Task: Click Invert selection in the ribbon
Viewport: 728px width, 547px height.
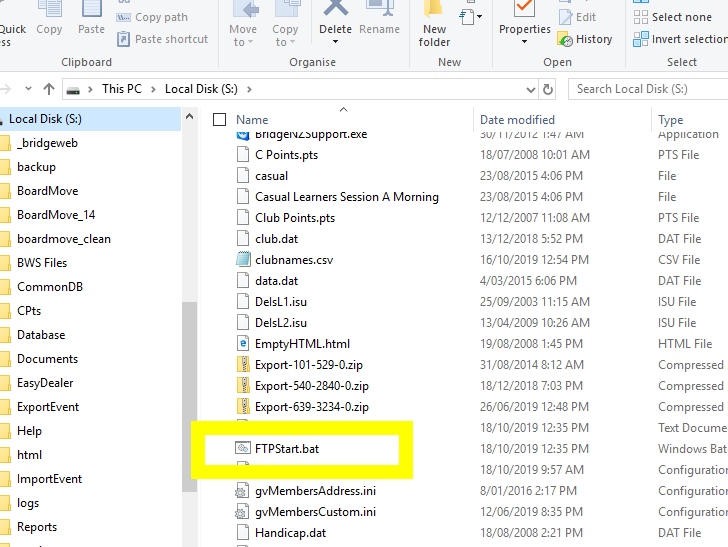Action: (x=680, y=39)
